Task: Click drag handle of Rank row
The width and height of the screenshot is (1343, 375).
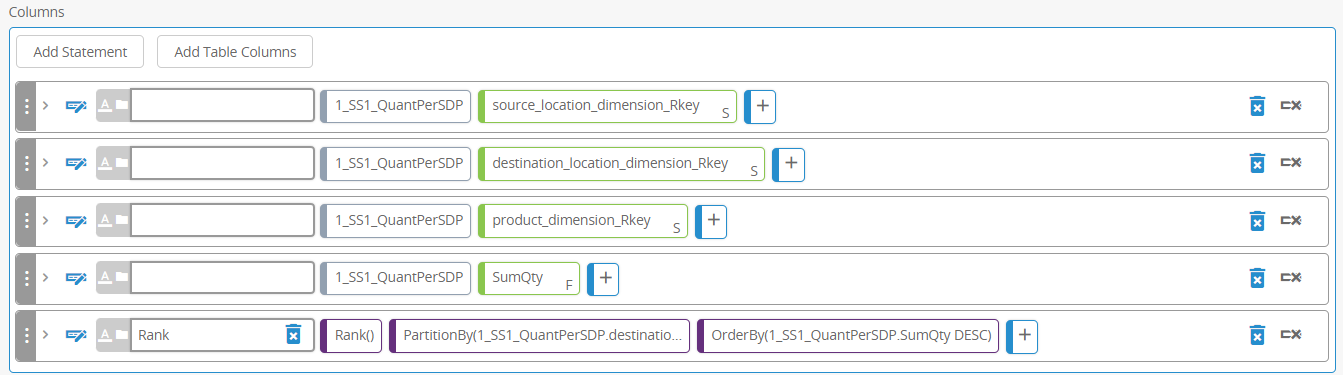Action: [26, 335]
